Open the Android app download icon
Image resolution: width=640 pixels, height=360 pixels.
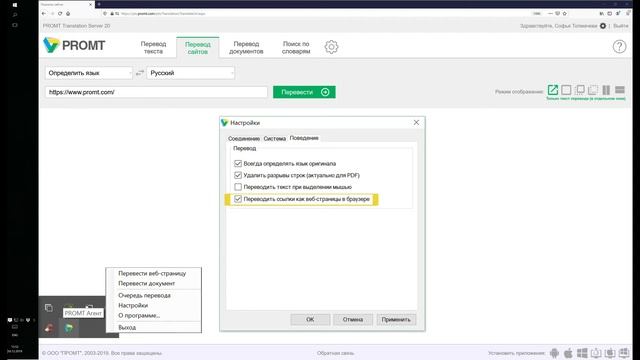click(554, 353)
